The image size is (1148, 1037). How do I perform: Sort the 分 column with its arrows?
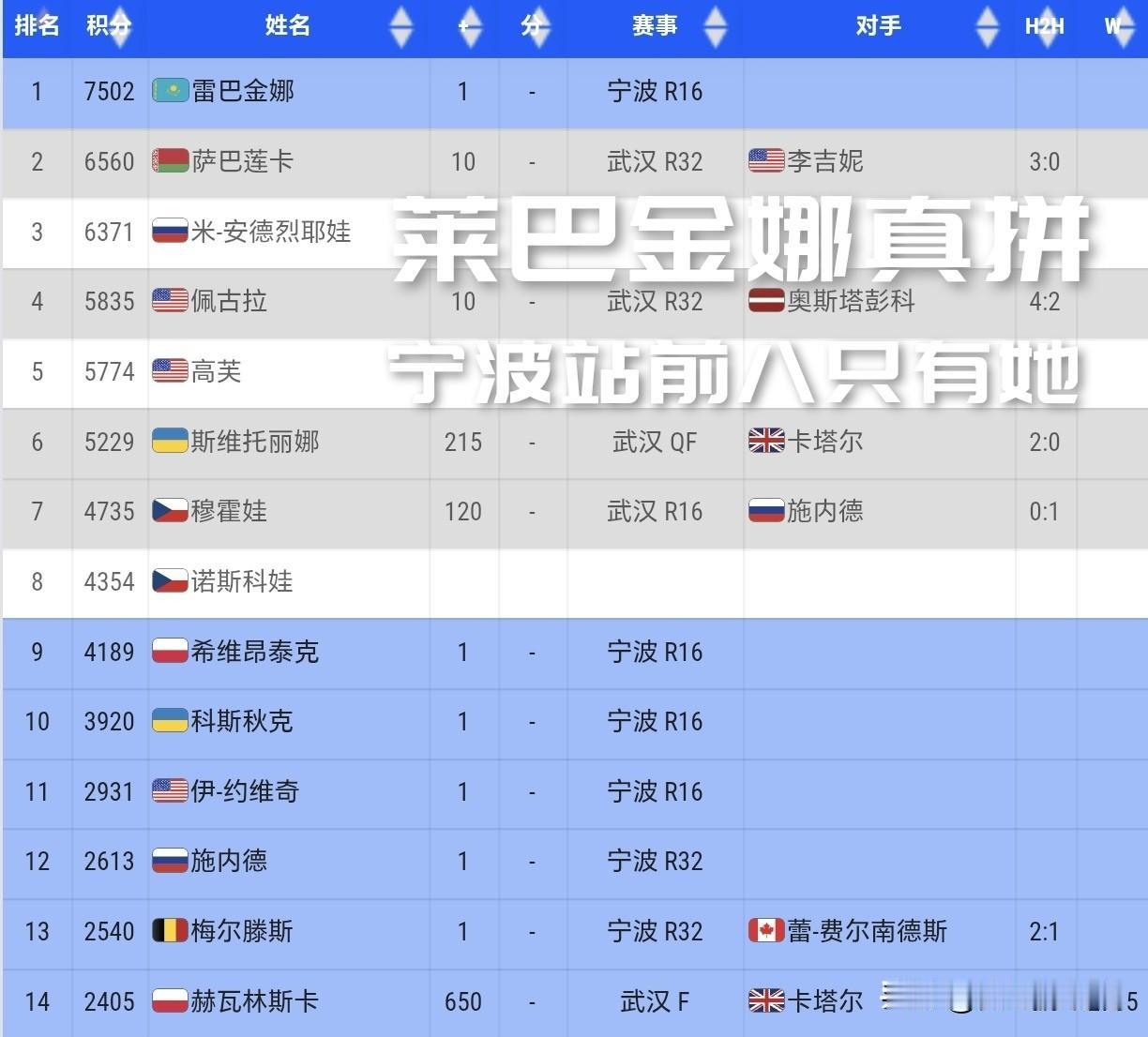click(x=538, y=26)
